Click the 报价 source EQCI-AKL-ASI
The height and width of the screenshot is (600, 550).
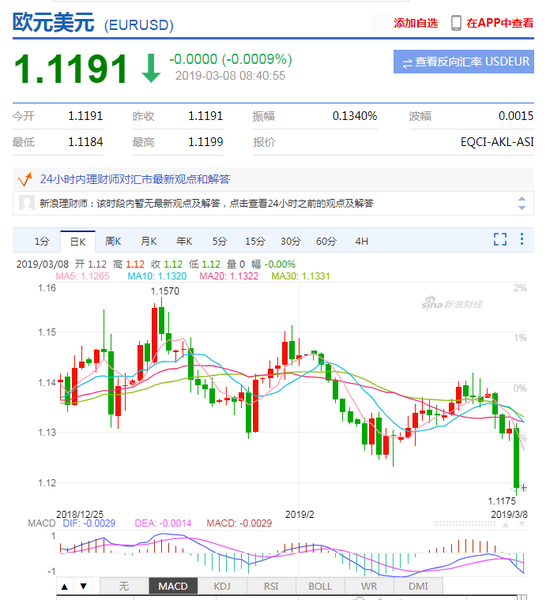(497, 142)
